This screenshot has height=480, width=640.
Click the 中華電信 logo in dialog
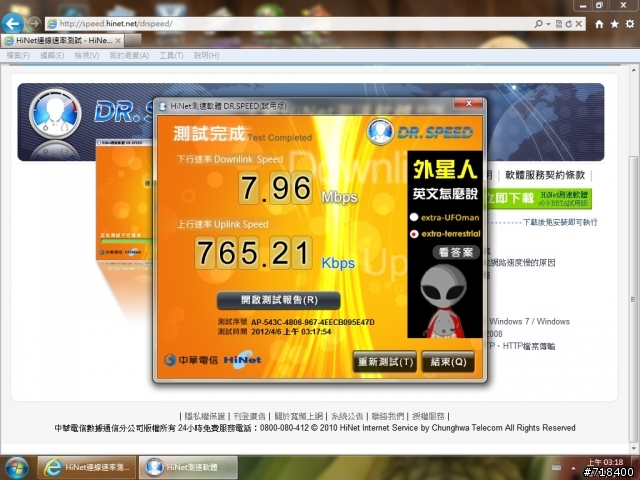[191, 360]
